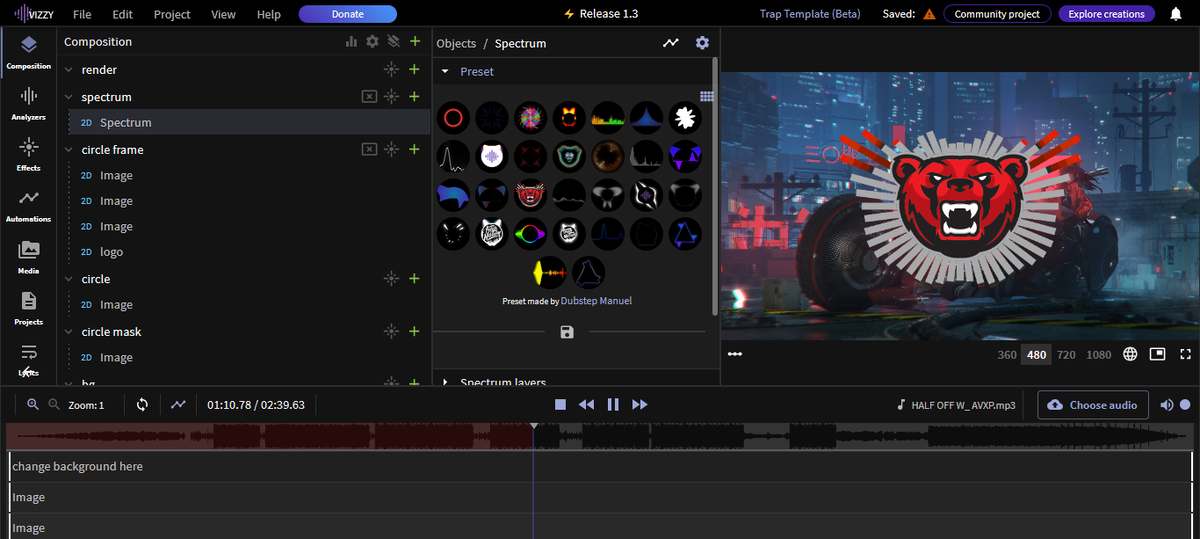
Task: Click playhead marker on audio waveform
Action: (x=534, y=426)
